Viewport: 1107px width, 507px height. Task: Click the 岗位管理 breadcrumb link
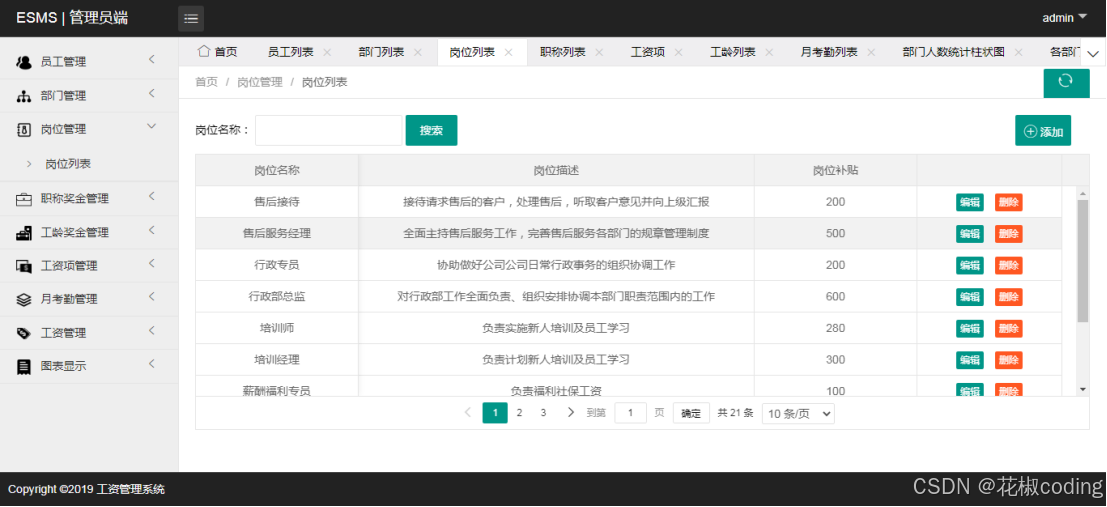[260, 83]
